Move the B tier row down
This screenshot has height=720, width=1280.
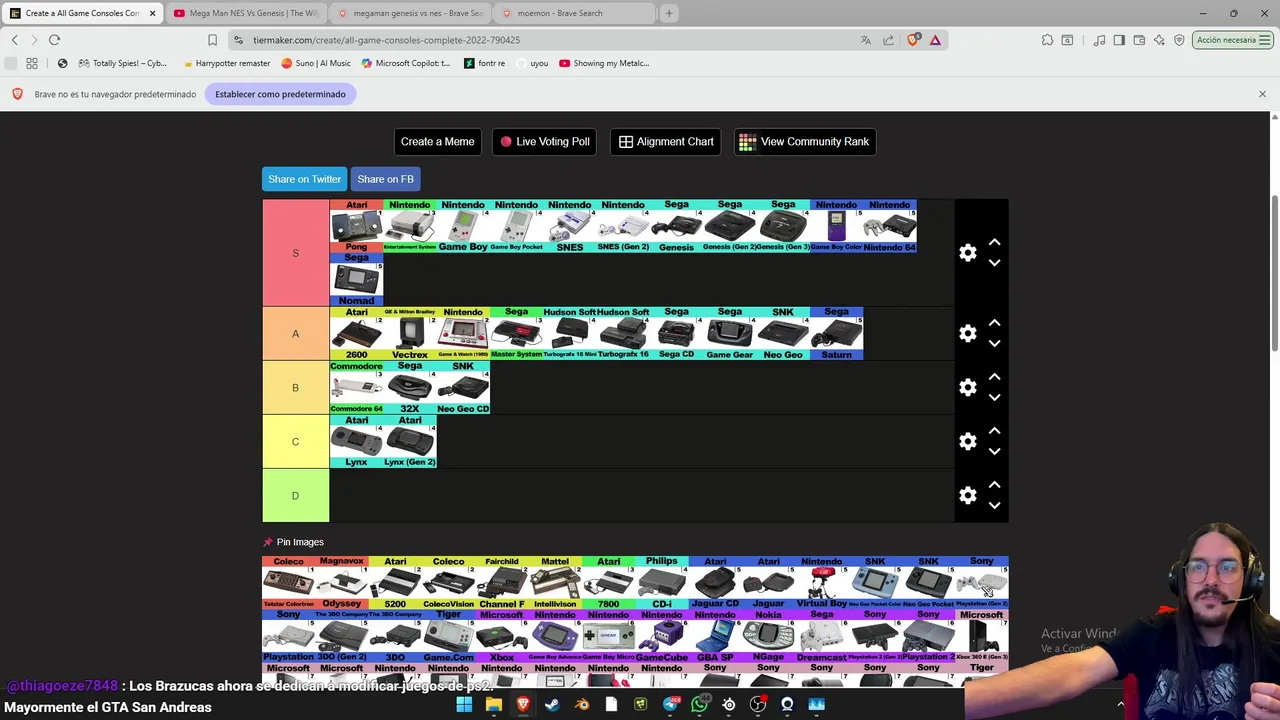(x=994, y=398)
